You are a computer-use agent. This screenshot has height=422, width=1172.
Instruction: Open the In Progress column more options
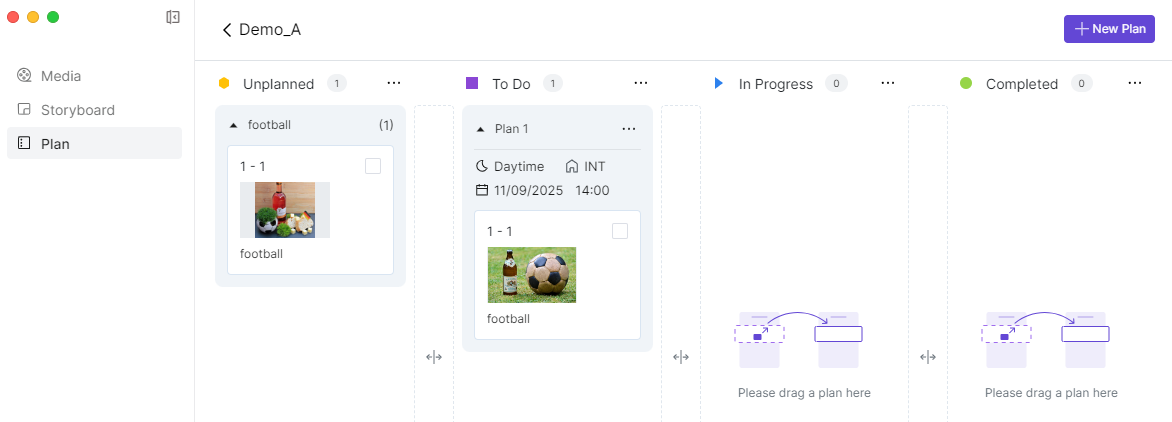pyautogui.click(x=888, y=83)
